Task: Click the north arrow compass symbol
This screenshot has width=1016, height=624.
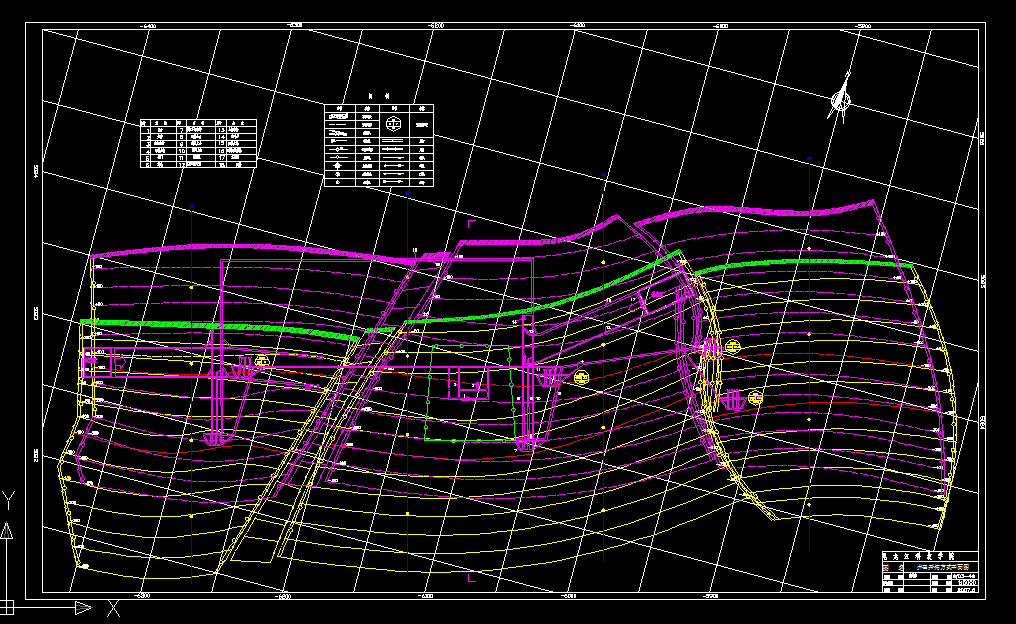Action: tap(841, 98)
